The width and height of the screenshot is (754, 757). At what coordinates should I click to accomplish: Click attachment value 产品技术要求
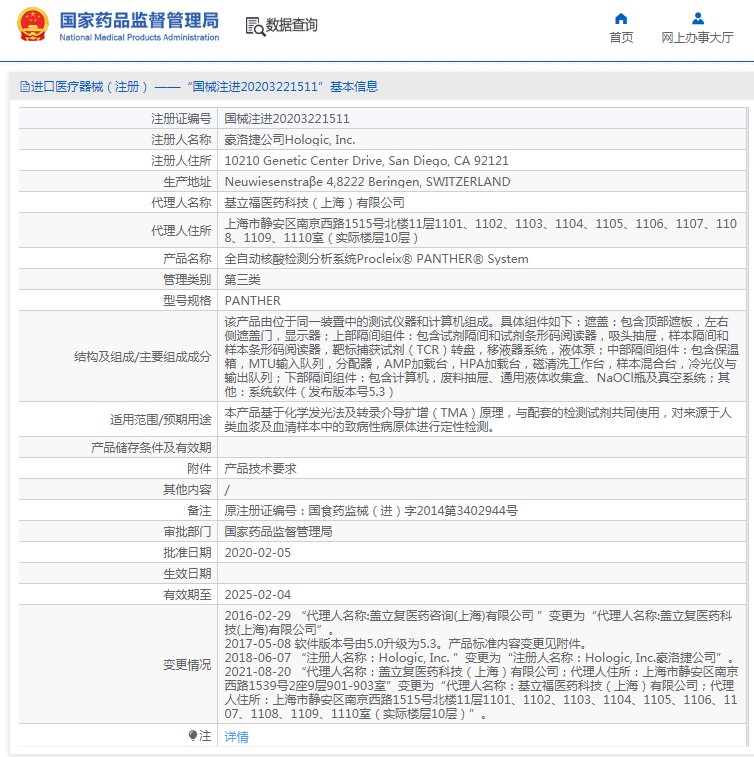260,469
